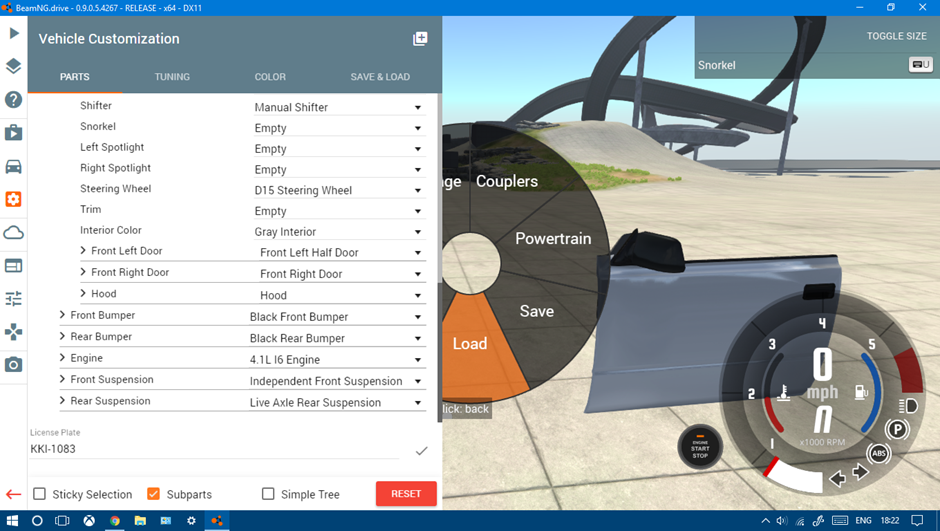Click the headlights indicator on gauge
The image size is (940, 531).
(908, 406)
